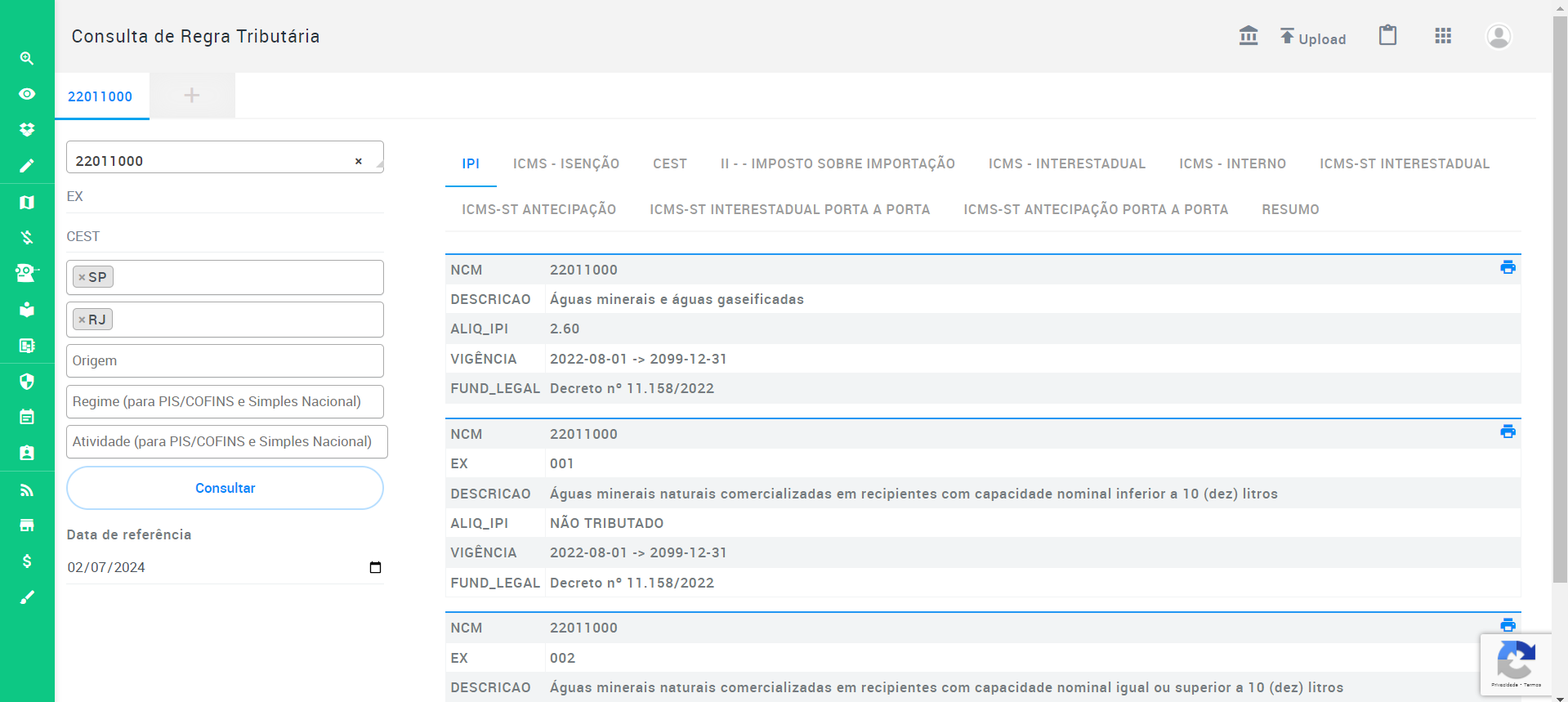
Task: Open the NCM 22011000 selection box
Action: tap(225, 157)
